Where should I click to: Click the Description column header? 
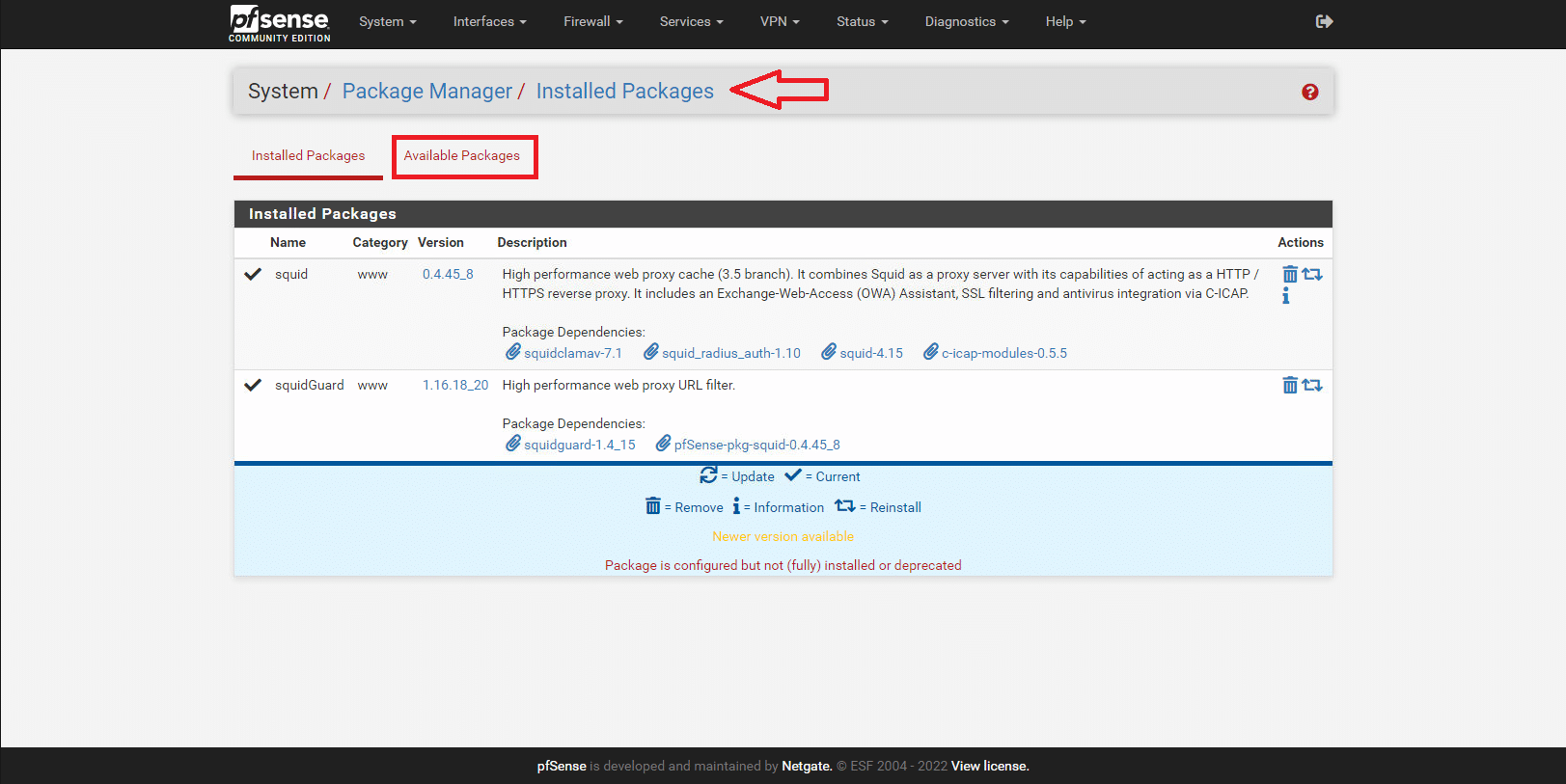(532, 242)
